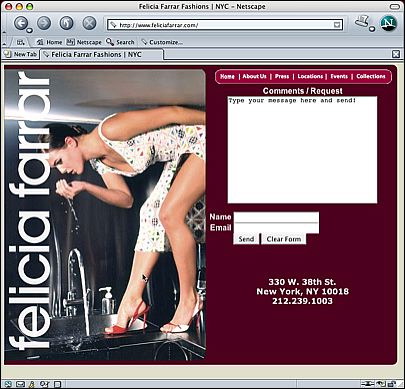405x389 pixels.
Task: Click the security lock icon in status bar
Action: click(x=392, y=384)
